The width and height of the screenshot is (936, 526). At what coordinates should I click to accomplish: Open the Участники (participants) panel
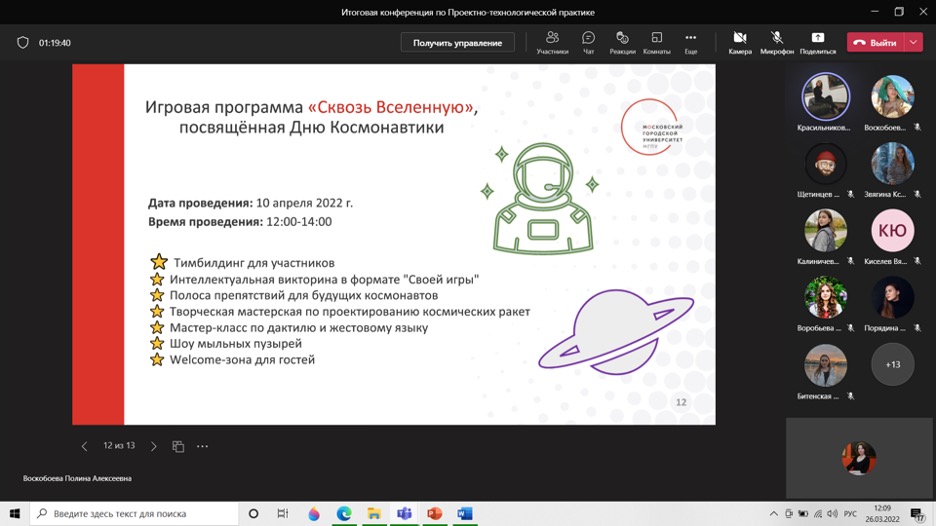click(x=552, y=42)
